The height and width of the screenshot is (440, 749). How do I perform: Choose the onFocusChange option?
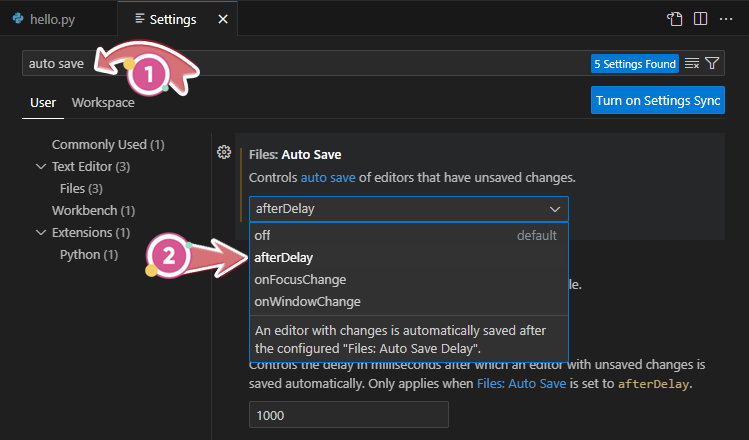click(x=300, y=279)
